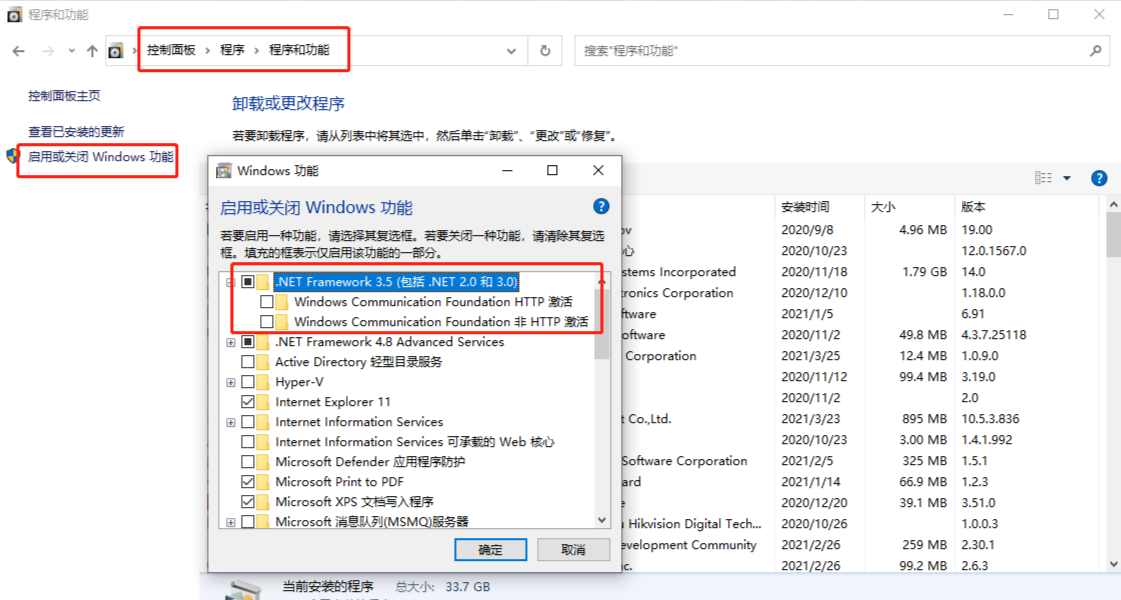This screenshot has height=600, width=1121.
Task: Open recent locations dropdown arrow
Action: click(x=71, y=51)
